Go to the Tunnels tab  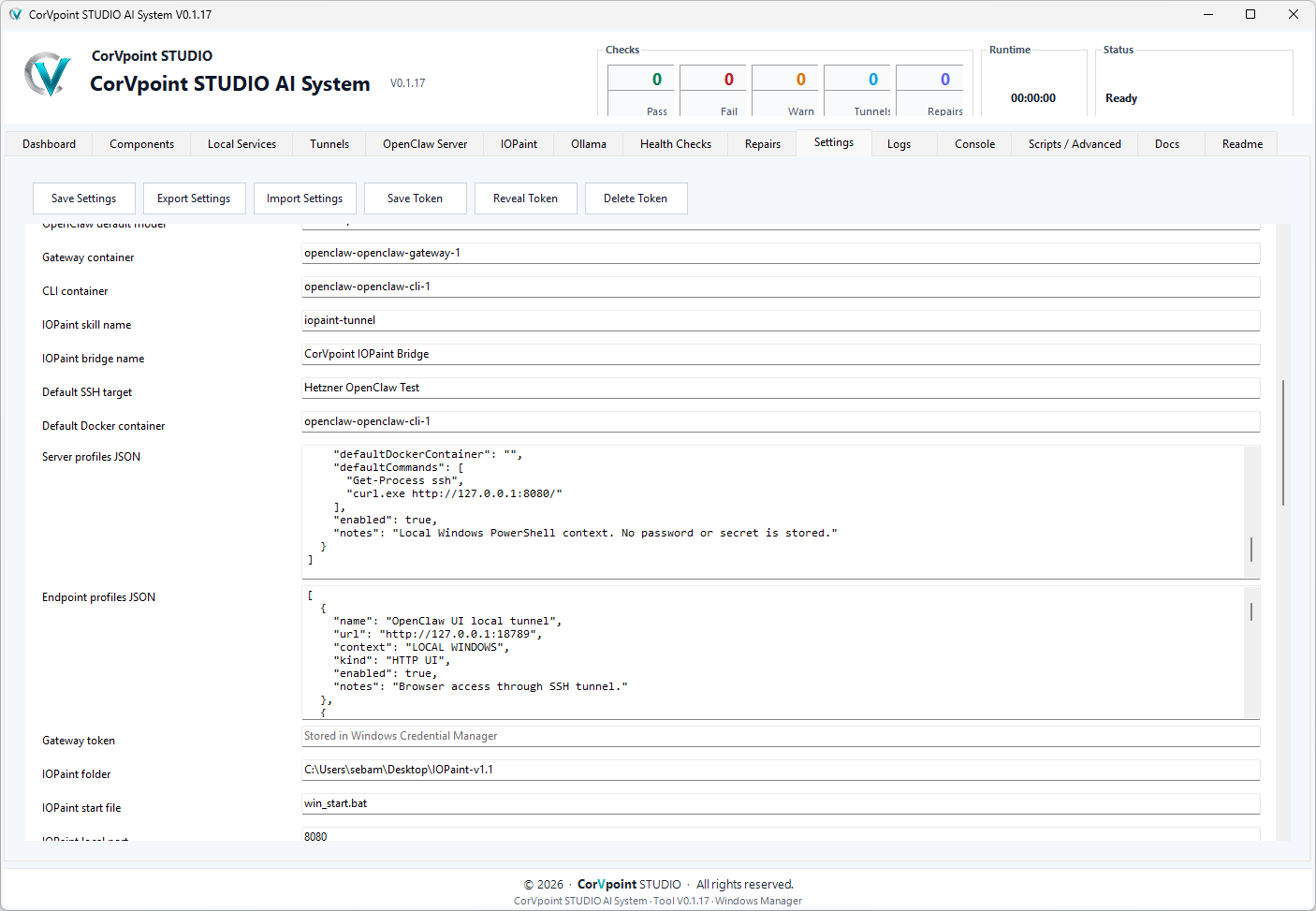click(x=329, y=144)
